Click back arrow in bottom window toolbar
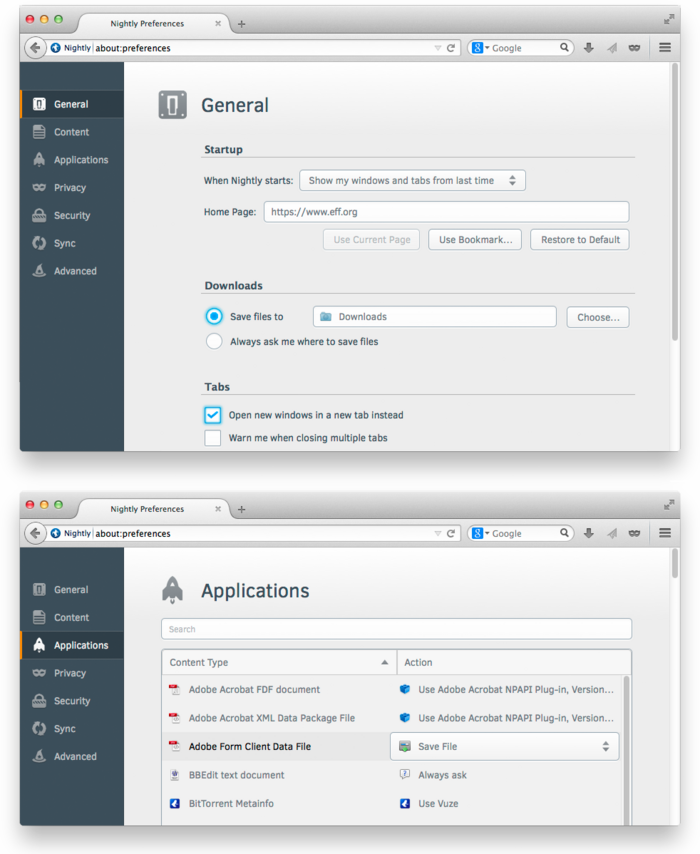This screenshot has height=854, width=700. 35,533
